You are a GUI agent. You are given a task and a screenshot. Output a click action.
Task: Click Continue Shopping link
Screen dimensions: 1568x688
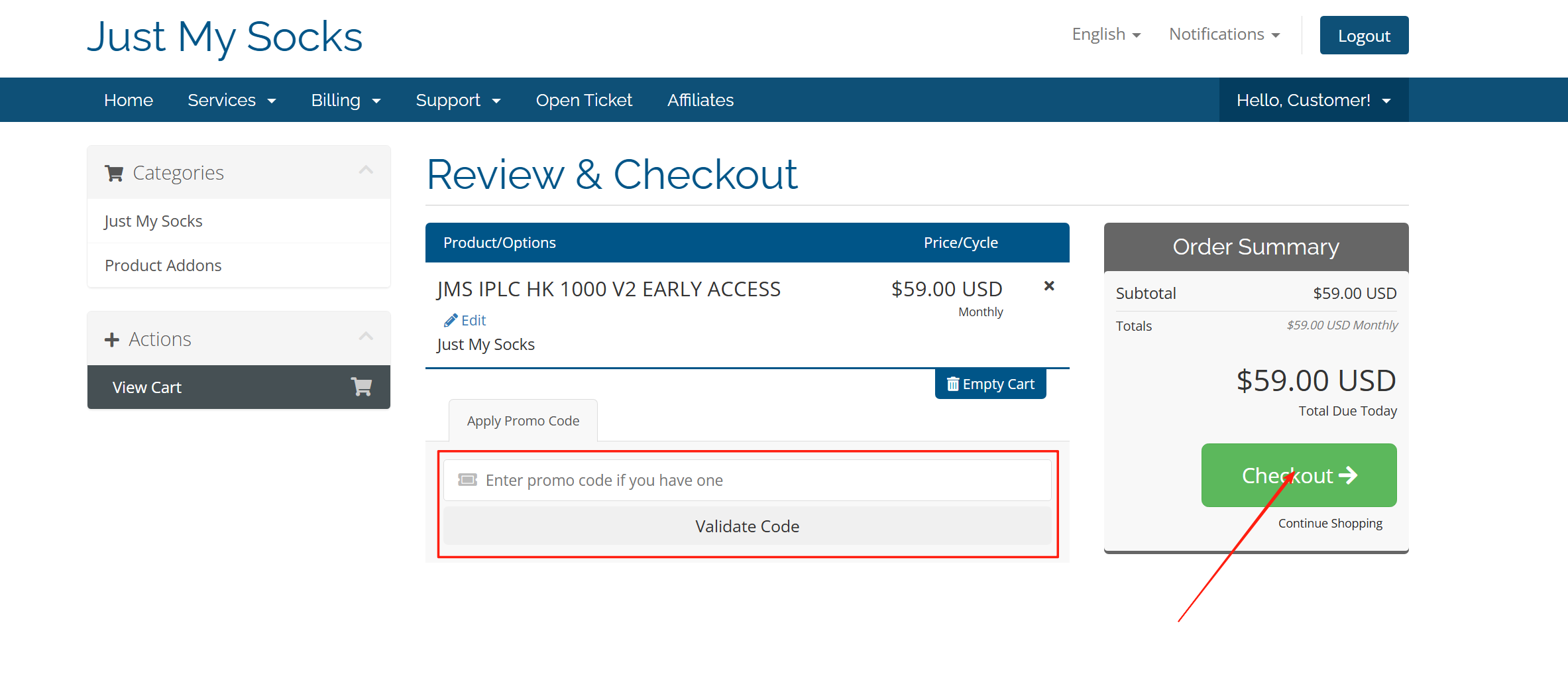[1330, 524]
